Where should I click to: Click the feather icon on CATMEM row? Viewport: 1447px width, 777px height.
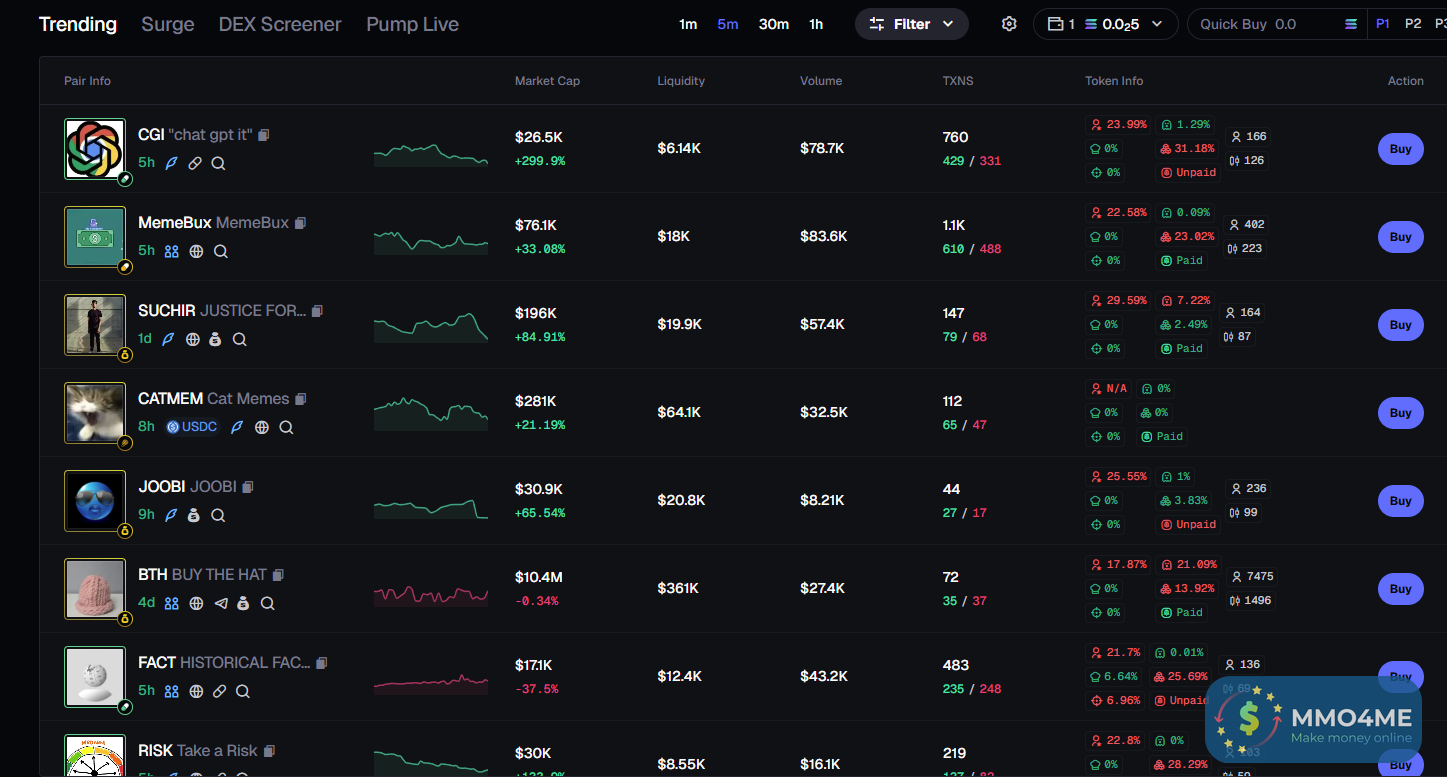pos(237,427)
